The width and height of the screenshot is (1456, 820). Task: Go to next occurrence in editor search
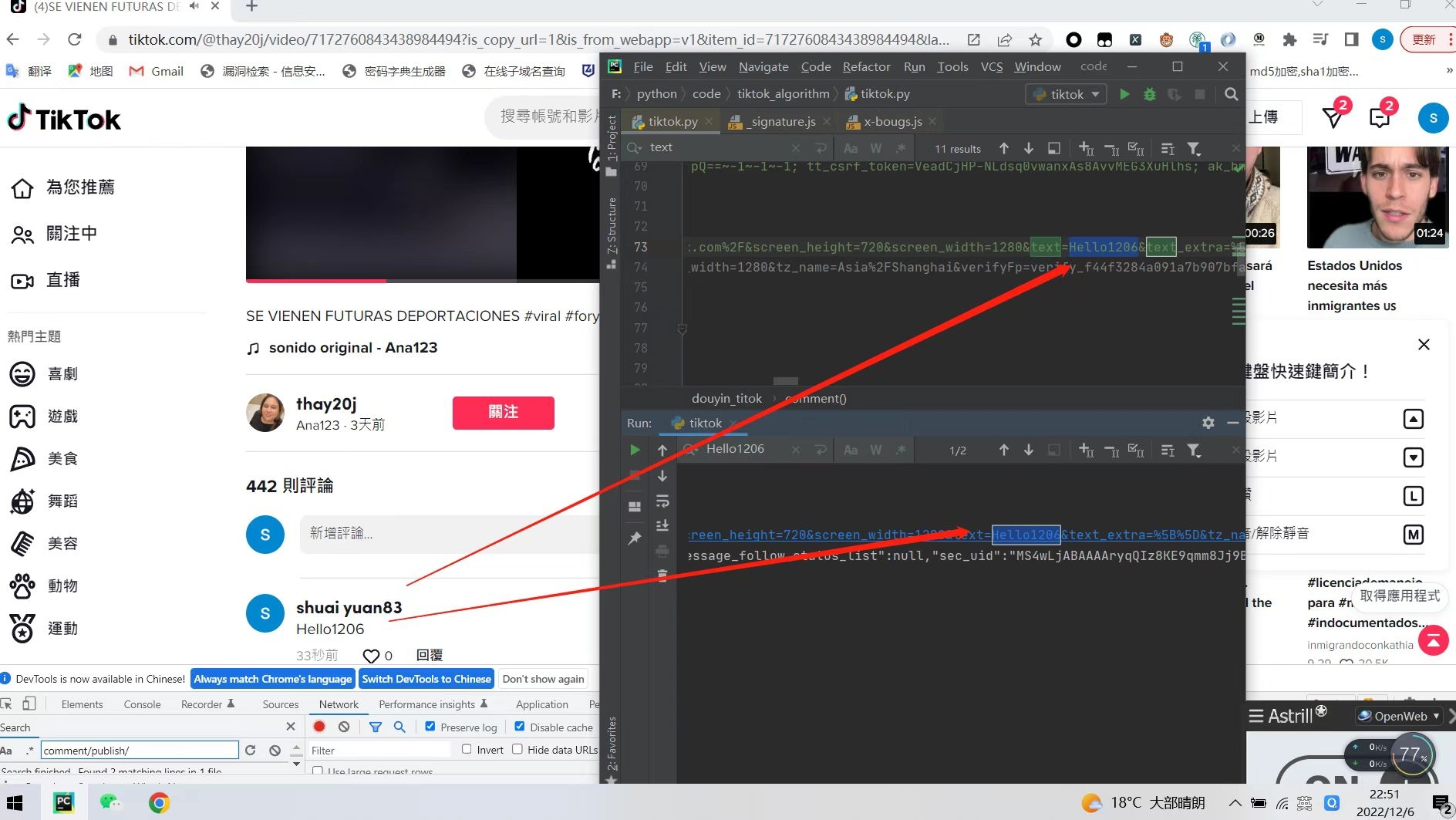pos(1029,148)
